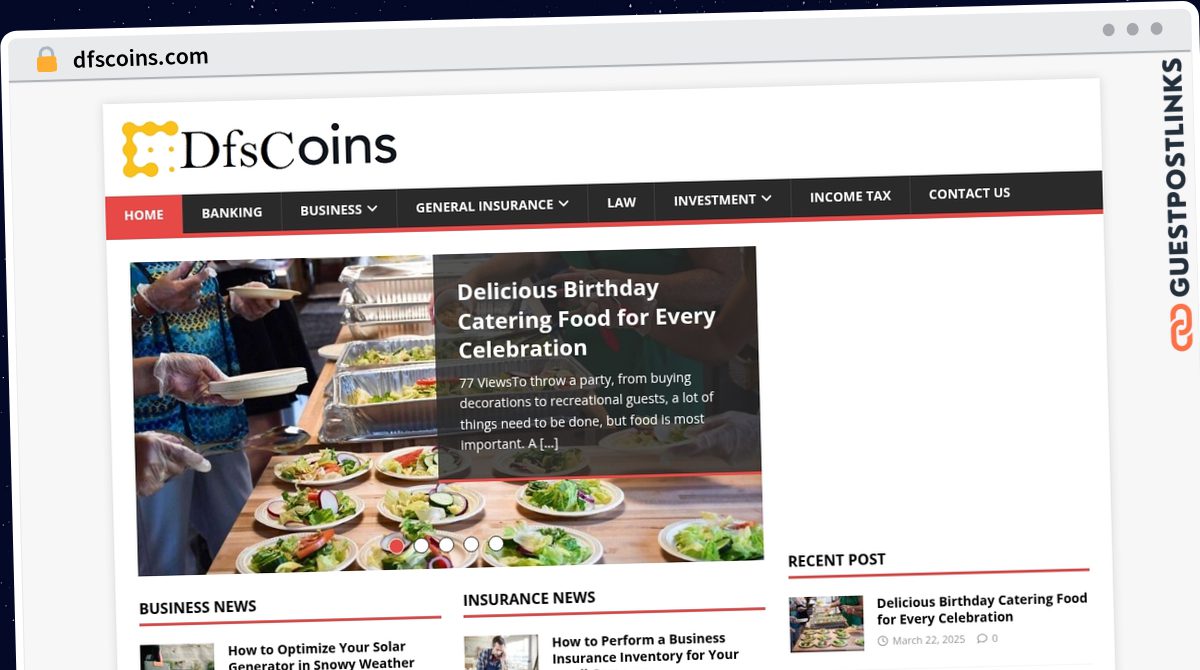1200x670 pixels.
Task: Open the Contact Us page
Action: pyautogui.click(x=969, y=193)
